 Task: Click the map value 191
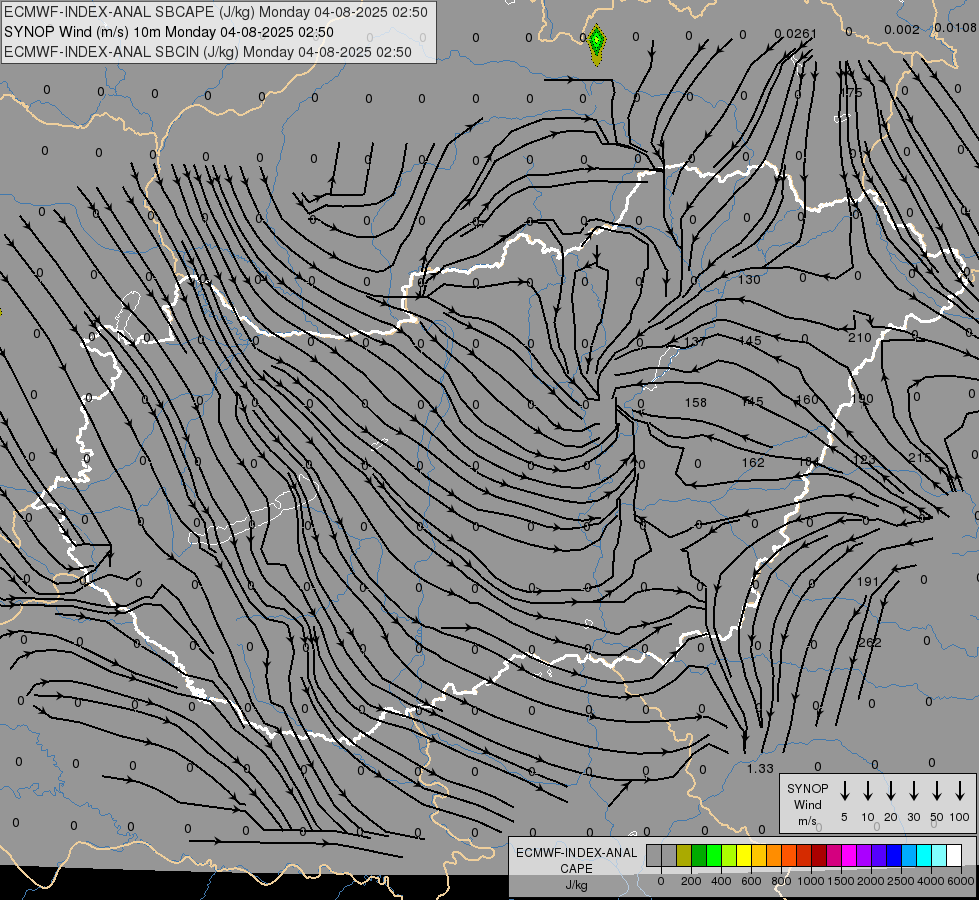coord(867,581)
